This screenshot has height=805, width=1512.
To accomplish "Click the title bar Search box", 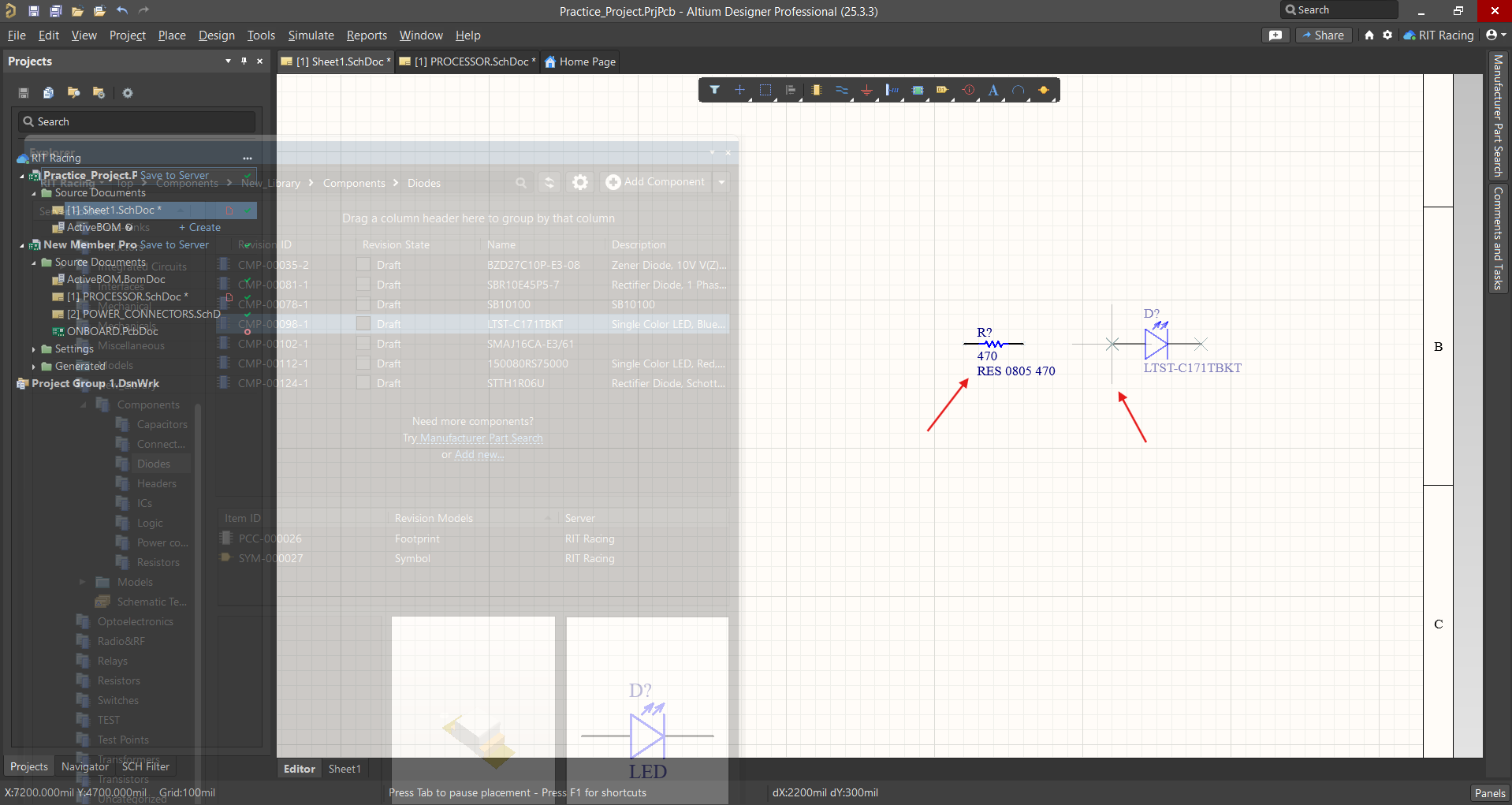I will [x=1339, y=10].
